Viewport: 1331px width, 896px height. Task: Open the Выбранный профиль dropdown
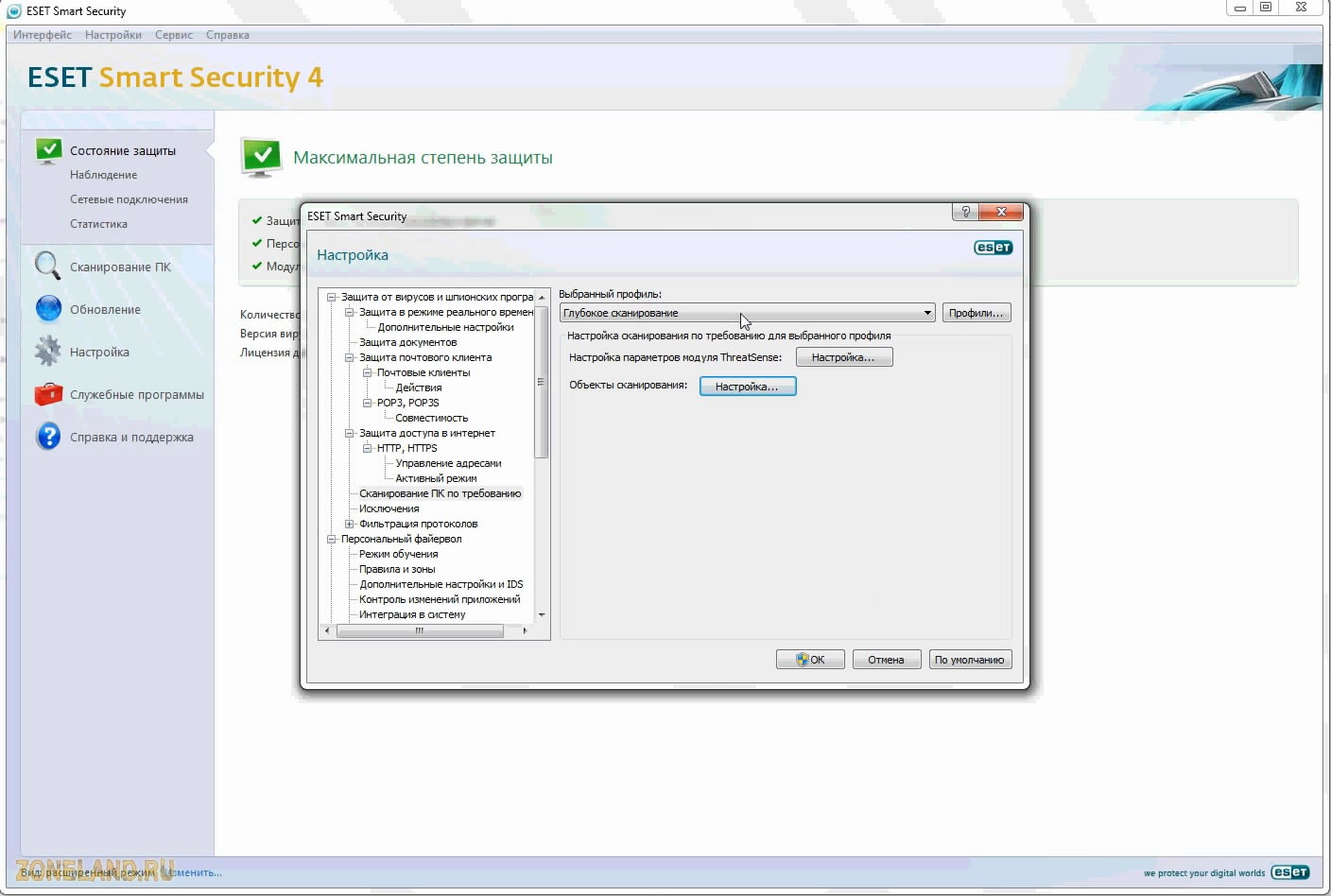(x=747, y=313)
